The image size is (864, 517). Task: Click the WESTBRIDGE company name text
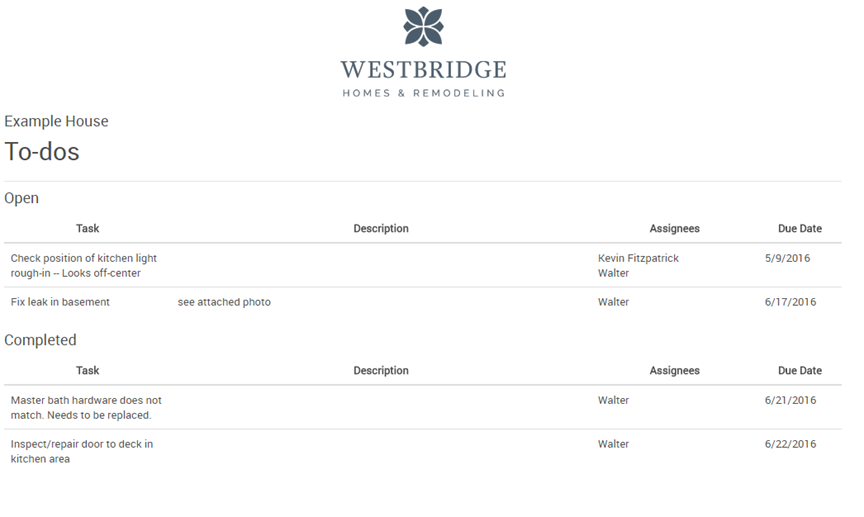click(423, 70)
